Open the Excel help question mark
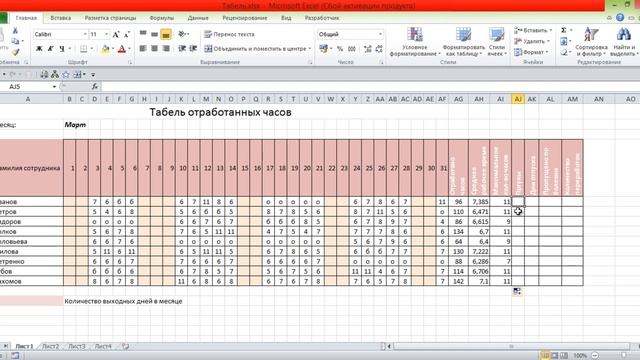The width and height of the screenshot is (640, 360). [620, 18]
